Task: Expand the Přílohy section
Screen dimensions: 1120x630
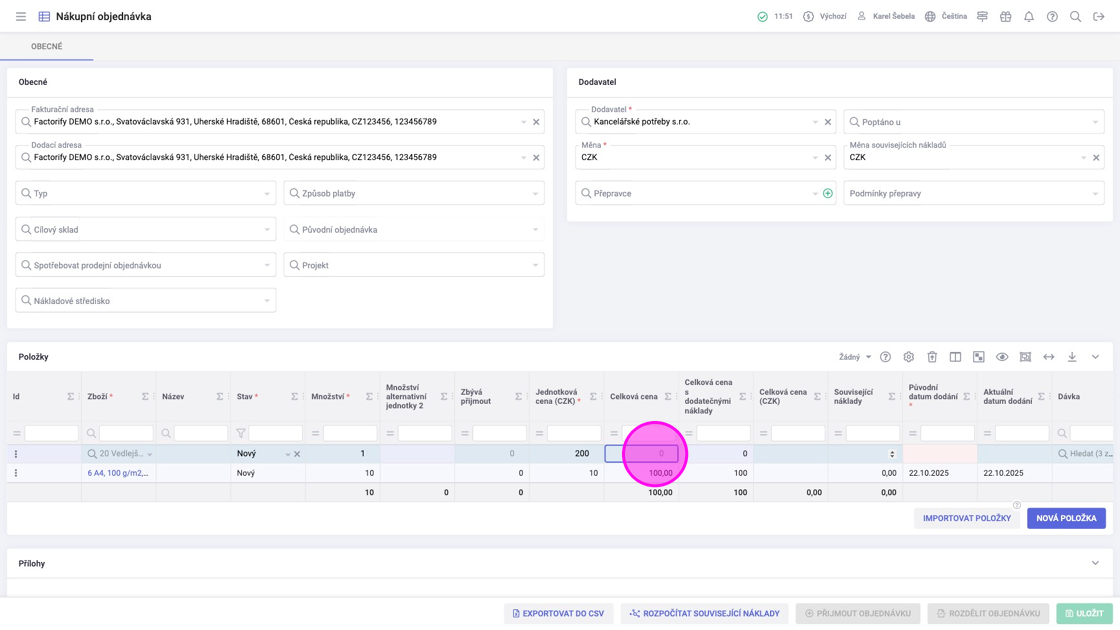Action: pyautogui.click(x=1095, y=564)
